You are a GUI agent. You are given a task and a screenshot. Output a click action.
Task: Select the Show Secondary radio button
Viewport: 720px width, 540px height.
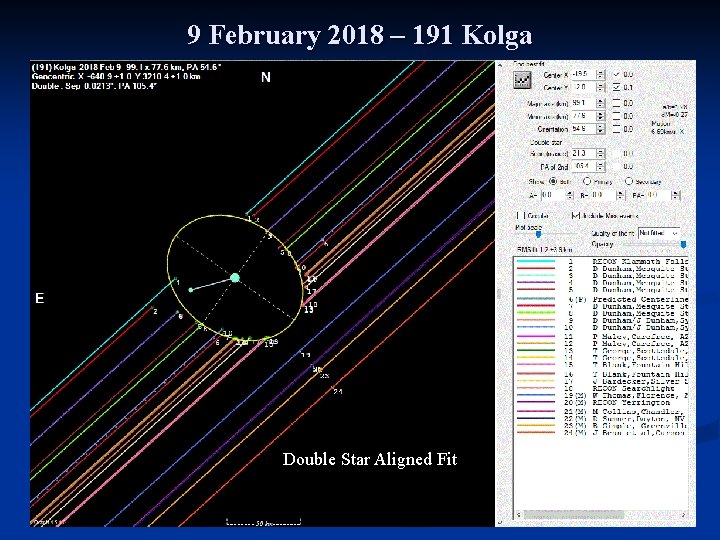pyautogui.click(x=629, y=181)
